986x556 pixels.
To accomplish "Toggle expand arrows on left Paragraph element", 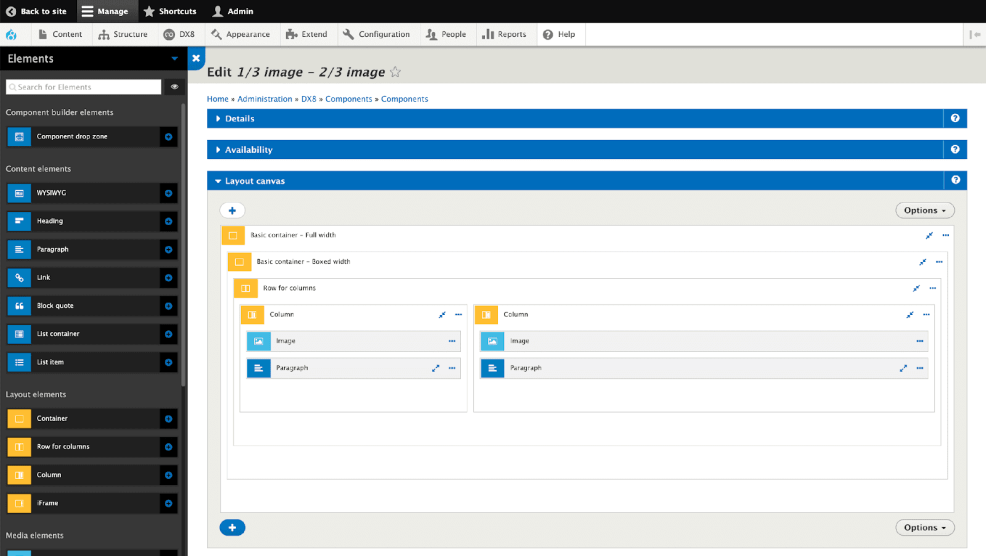I will click(436, 368).
